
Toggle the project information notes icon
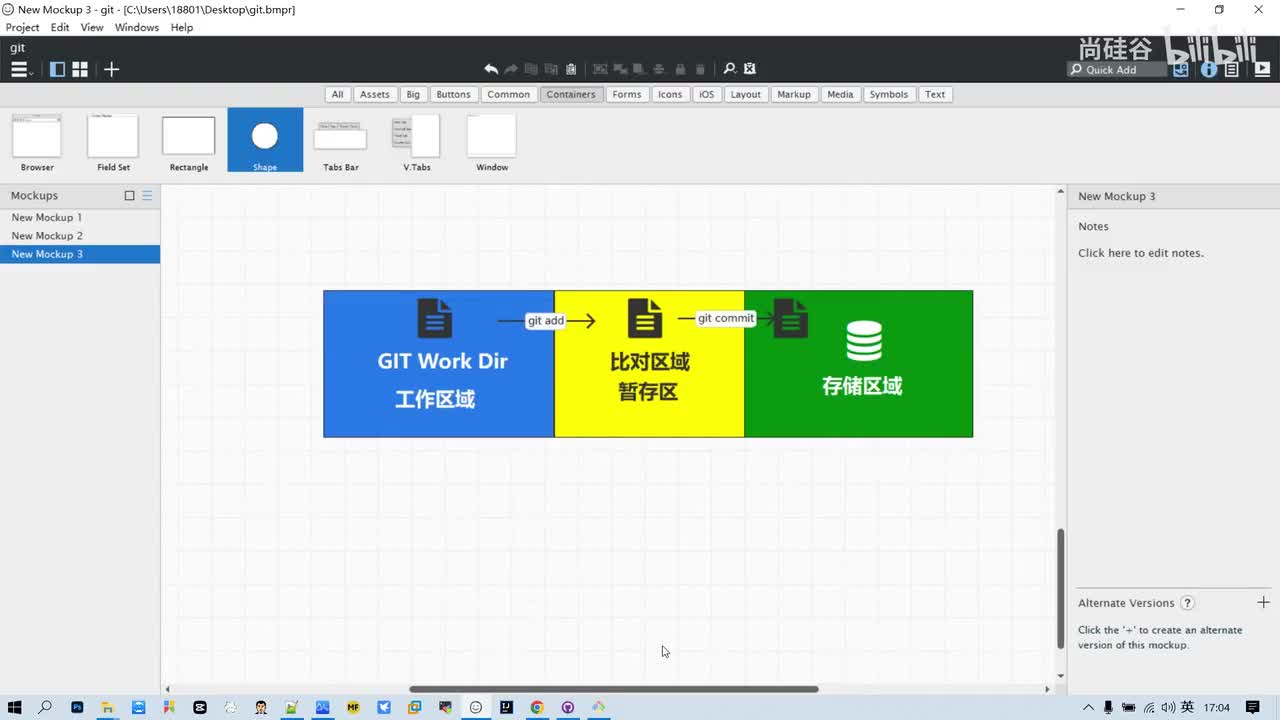point(1232,69)
